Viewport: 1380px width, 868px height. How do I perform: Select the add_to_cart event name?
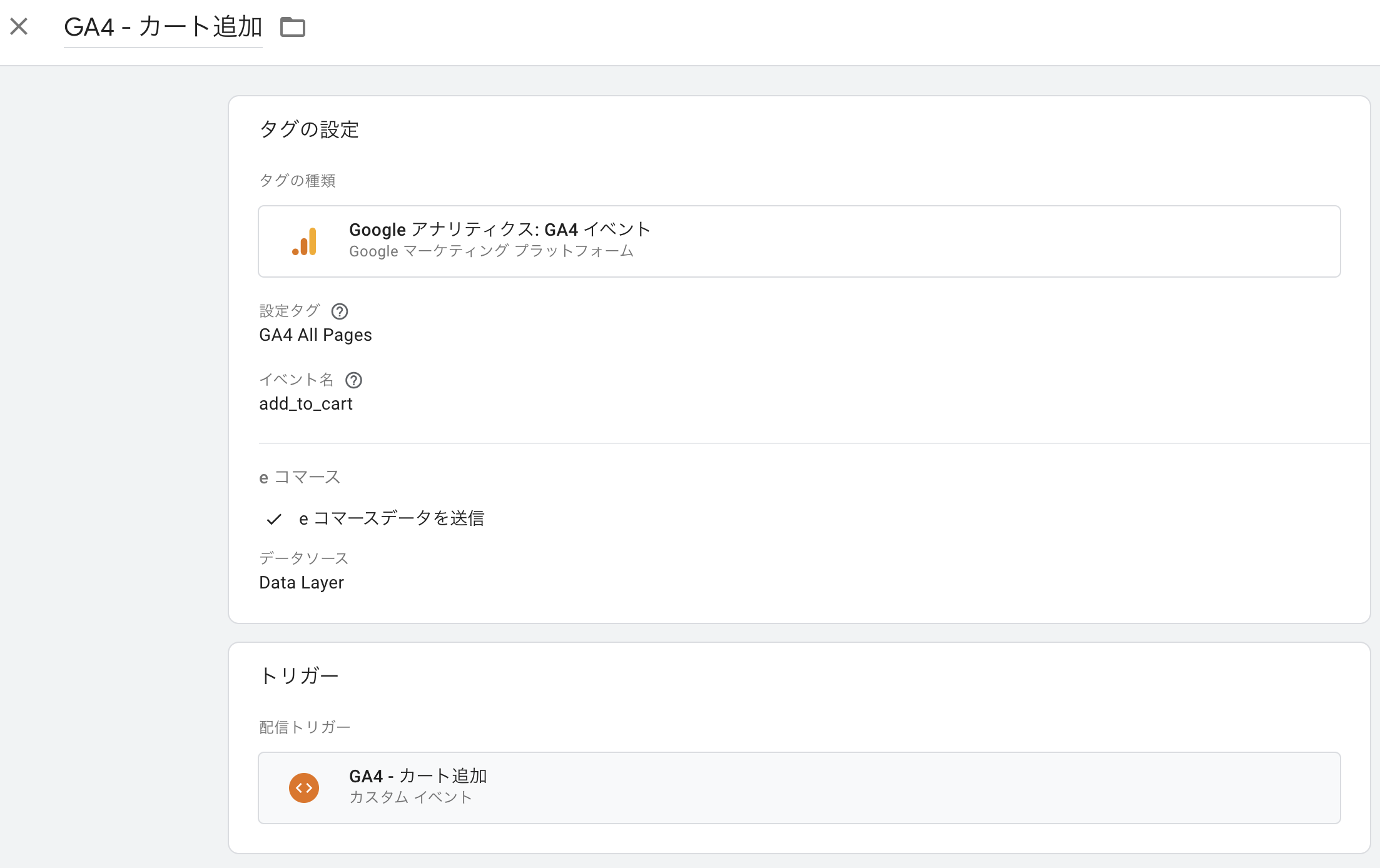click(306, 404)
